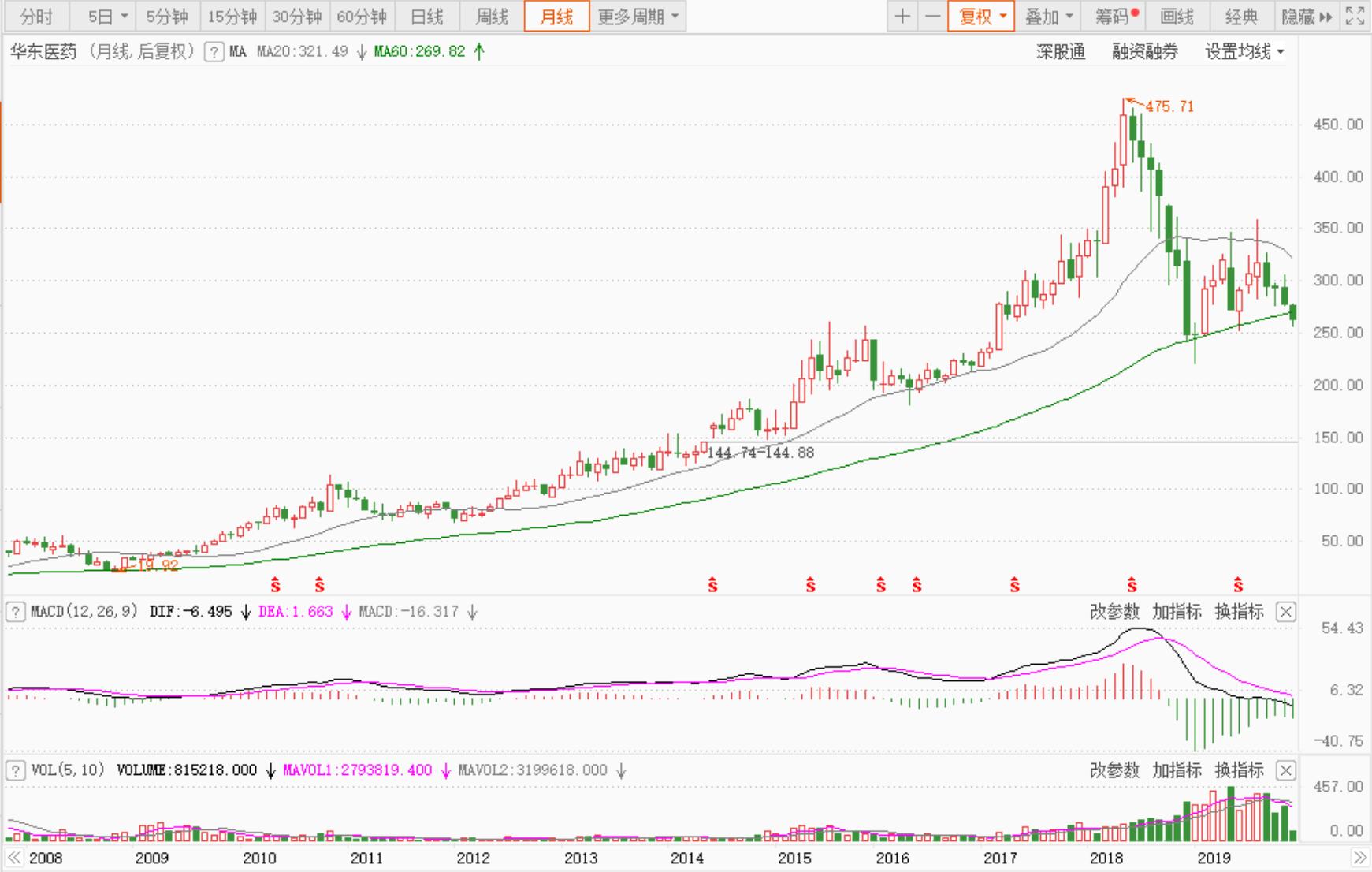Image resolution: width=1372 pixels, height=872 pixels.
Task: Toggle fullscreen chart view icon
Action: tap(1354, 17)
